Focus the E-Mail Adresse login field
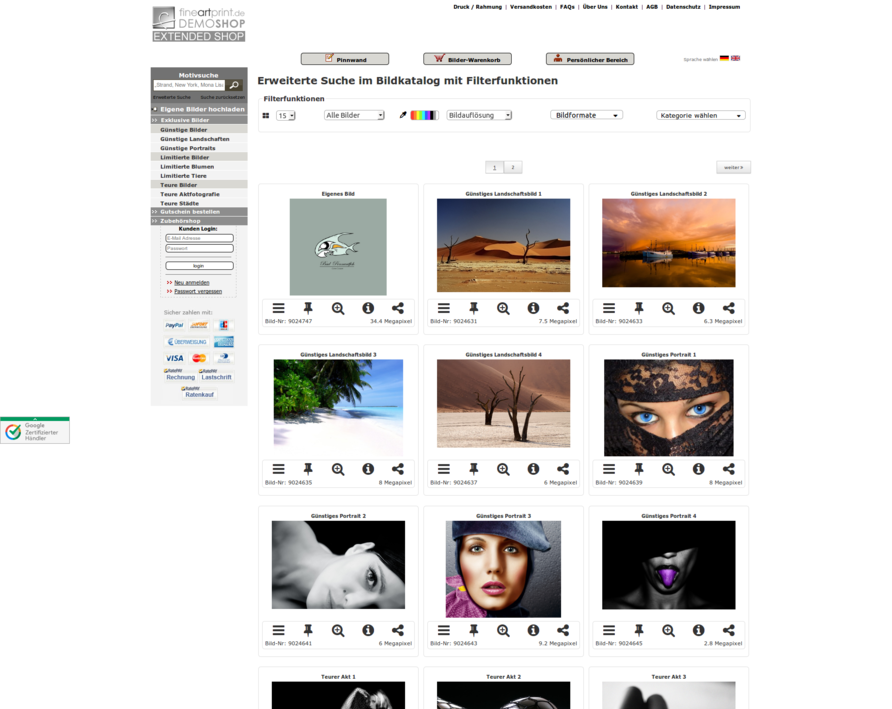 (199, 238)
